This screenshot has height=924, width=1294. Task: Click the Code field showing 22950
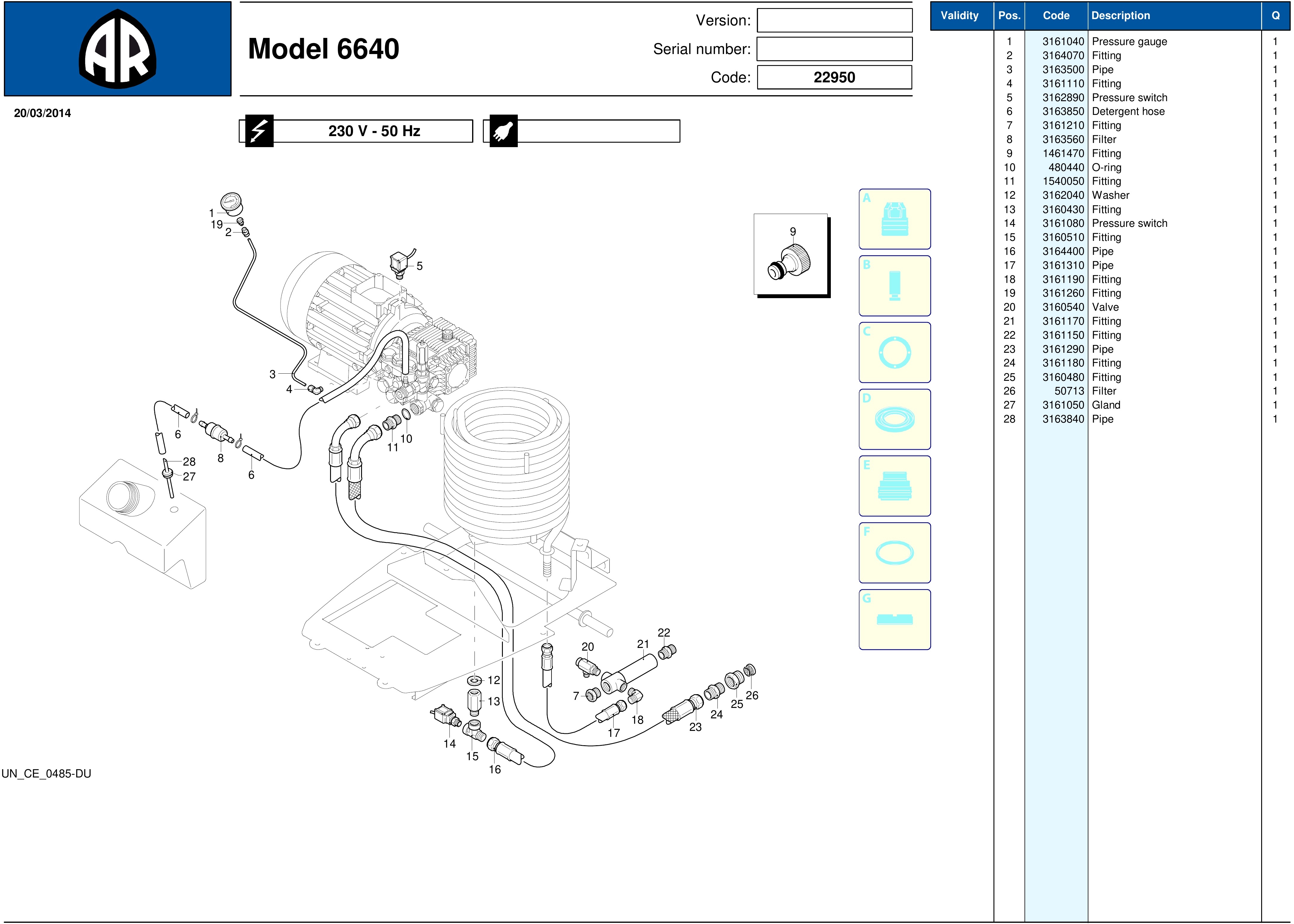click(834, 77)
